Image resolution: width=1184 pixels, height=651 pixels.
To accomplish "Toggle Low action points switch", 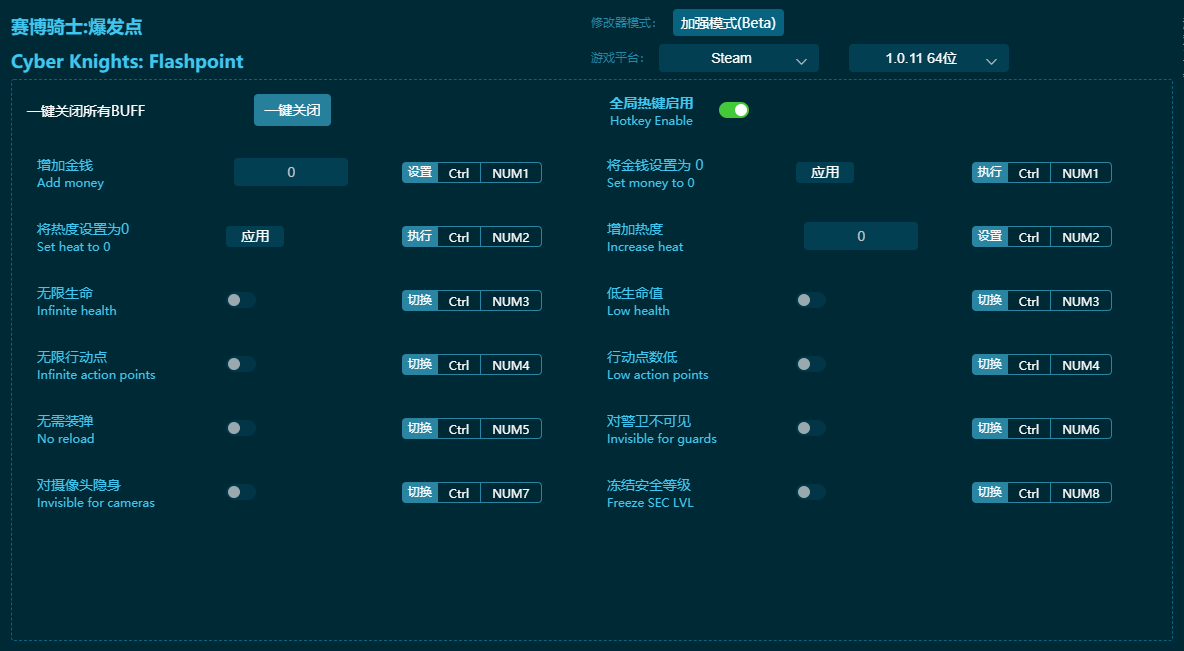I will click(x=810, y=364).
